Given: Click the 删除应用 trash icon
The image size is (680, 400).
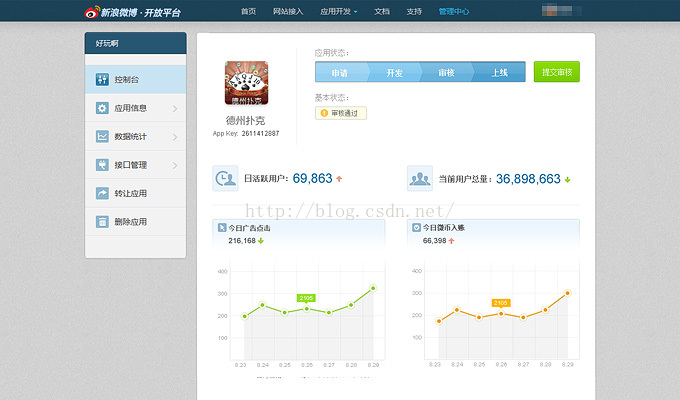Looking at the screenshot, I should [102, 222].
